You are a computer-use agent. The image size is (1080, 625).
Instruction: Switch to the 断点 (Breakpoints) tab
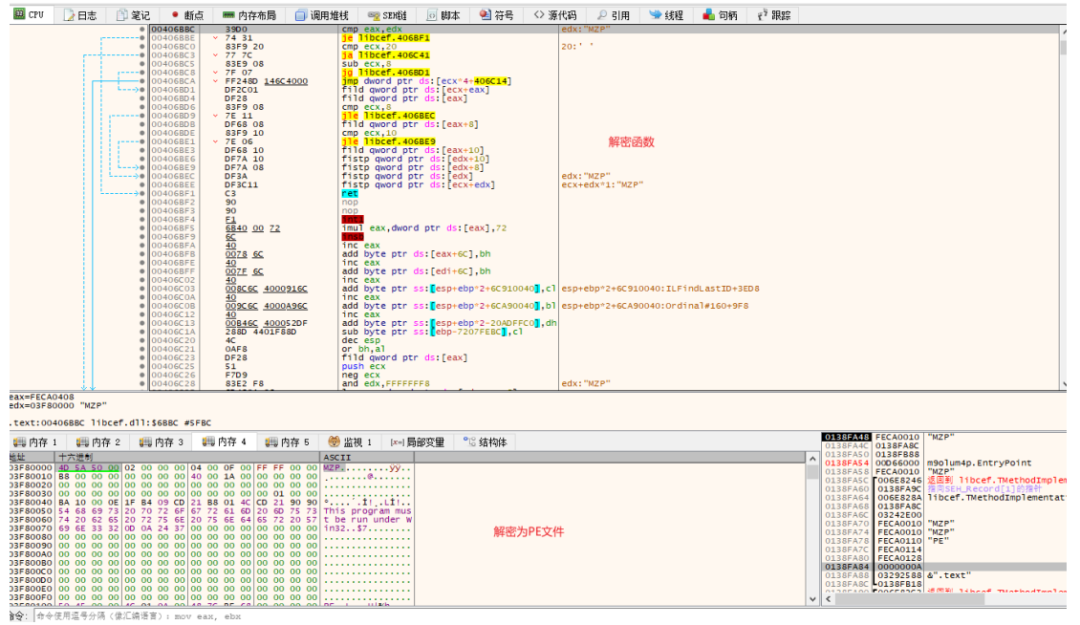(186, 15)
